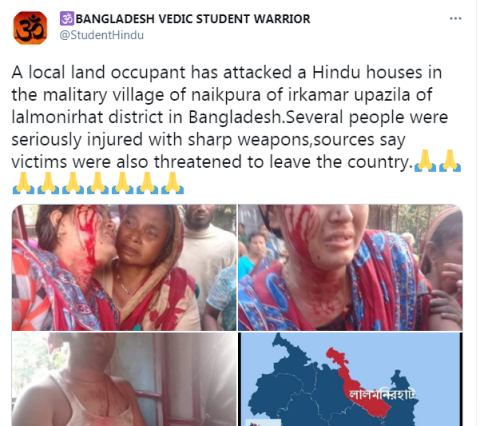Click the last folded-hands emoji on second row
This screenshot has height=426, width=480.
(172, 183)
